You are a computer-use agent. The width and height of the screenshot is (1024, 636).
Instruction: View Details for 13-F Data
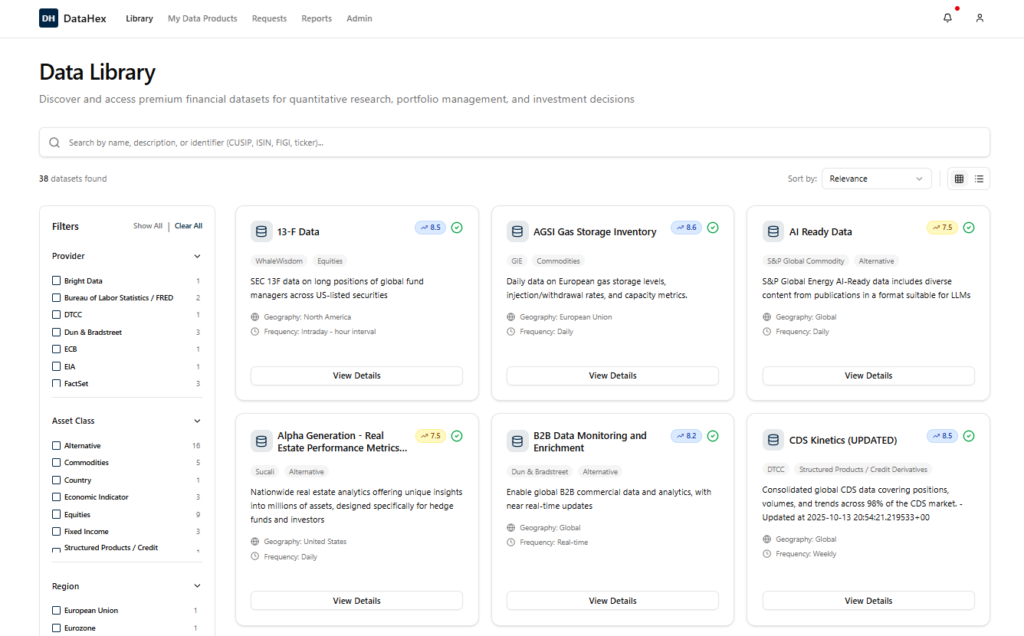coord(357,375)
